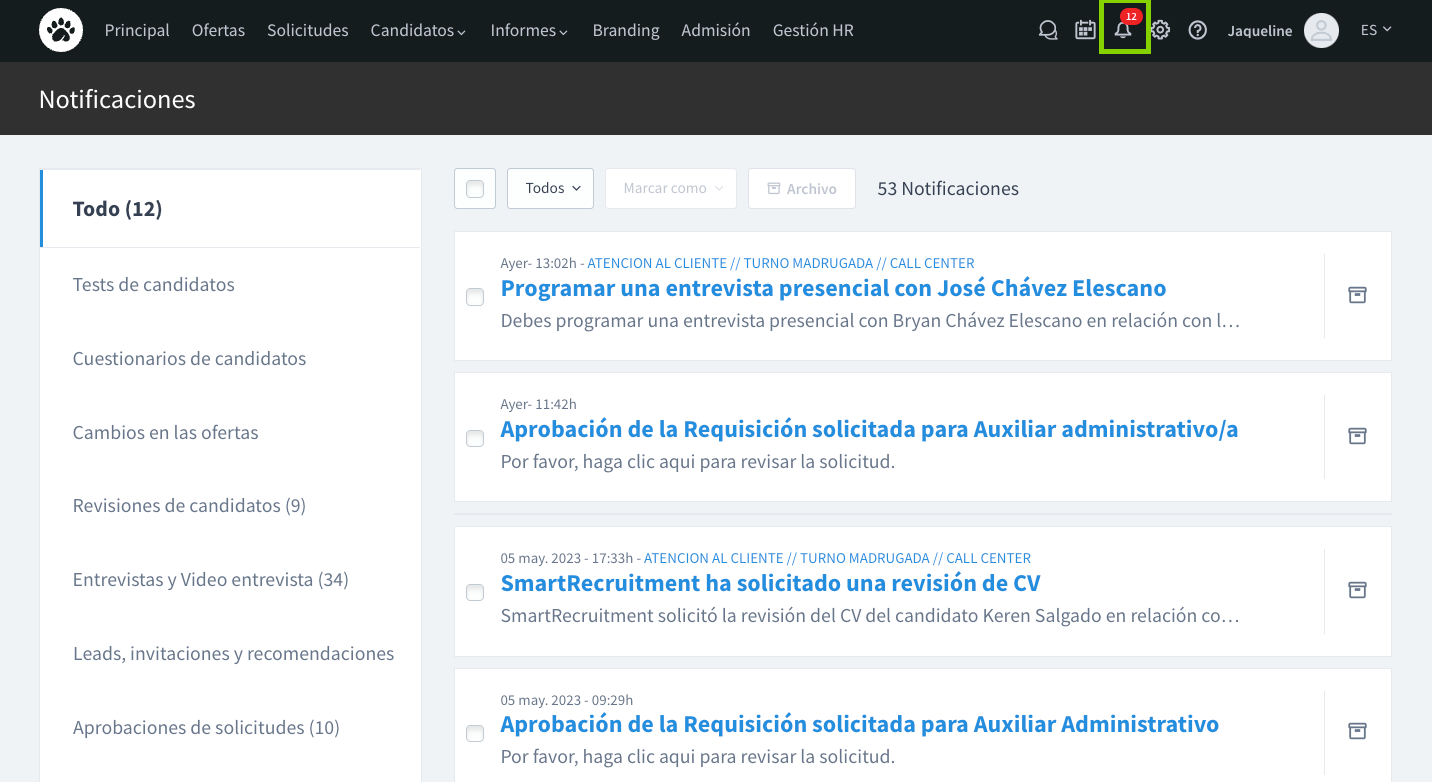Open the entrevista presencial con José Chávez notification

[x=833, y=288]
